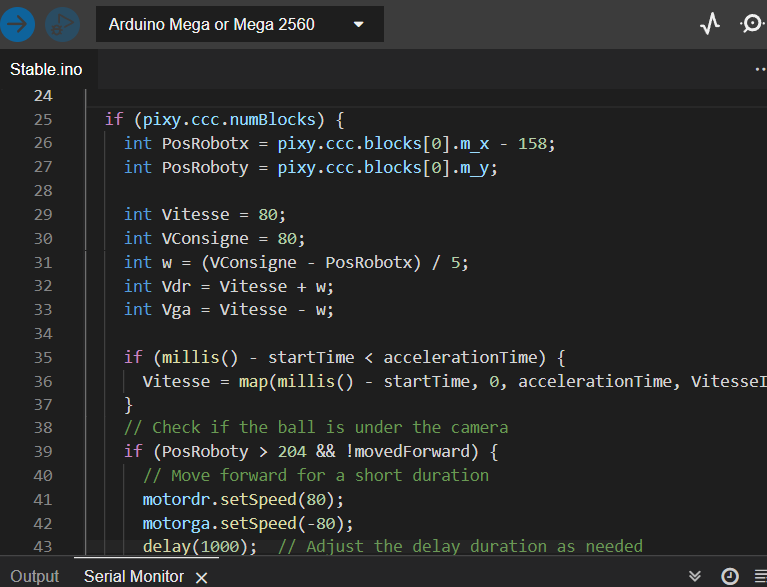The height and width of the screenshot is (587, 767).
Task: Click the Upload arrow button
Action: [18, 24]
